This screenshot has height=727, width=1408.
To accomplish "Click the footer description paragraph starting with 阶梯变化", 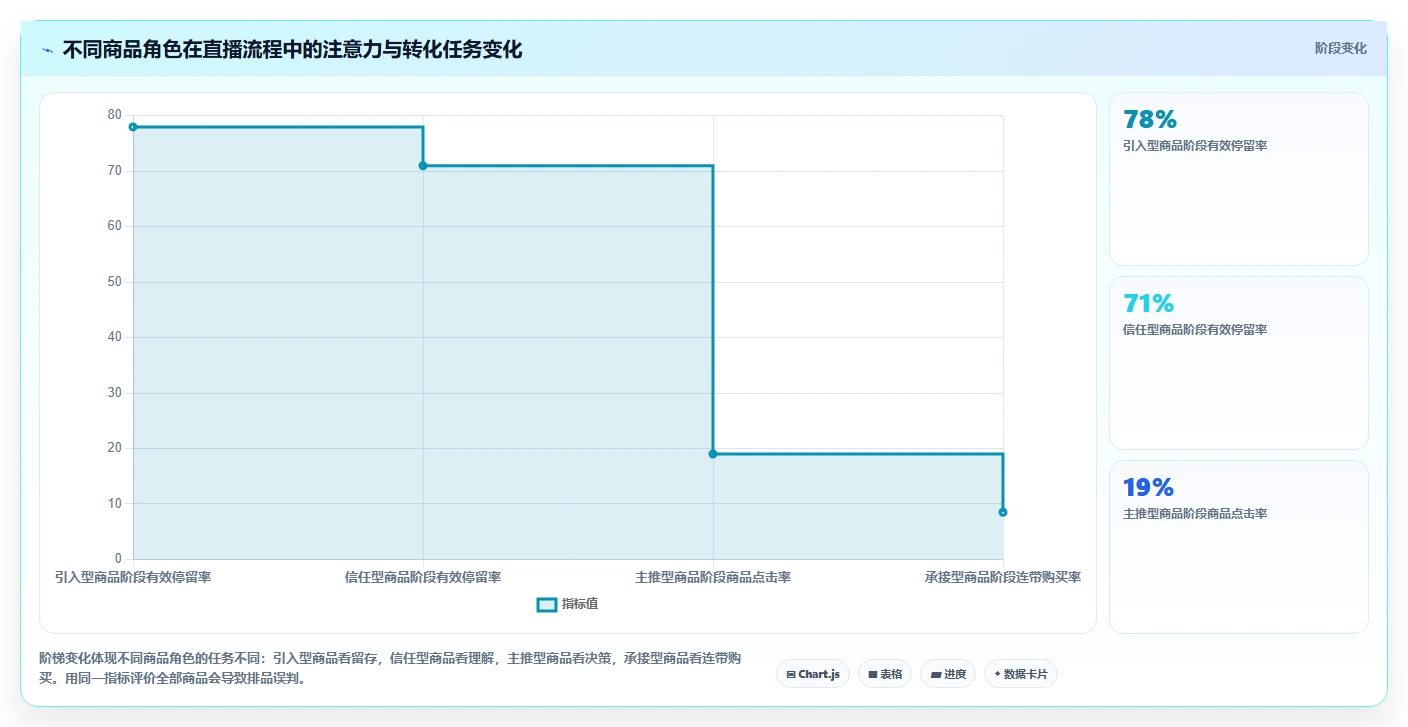I will click(x=390, y=668).
